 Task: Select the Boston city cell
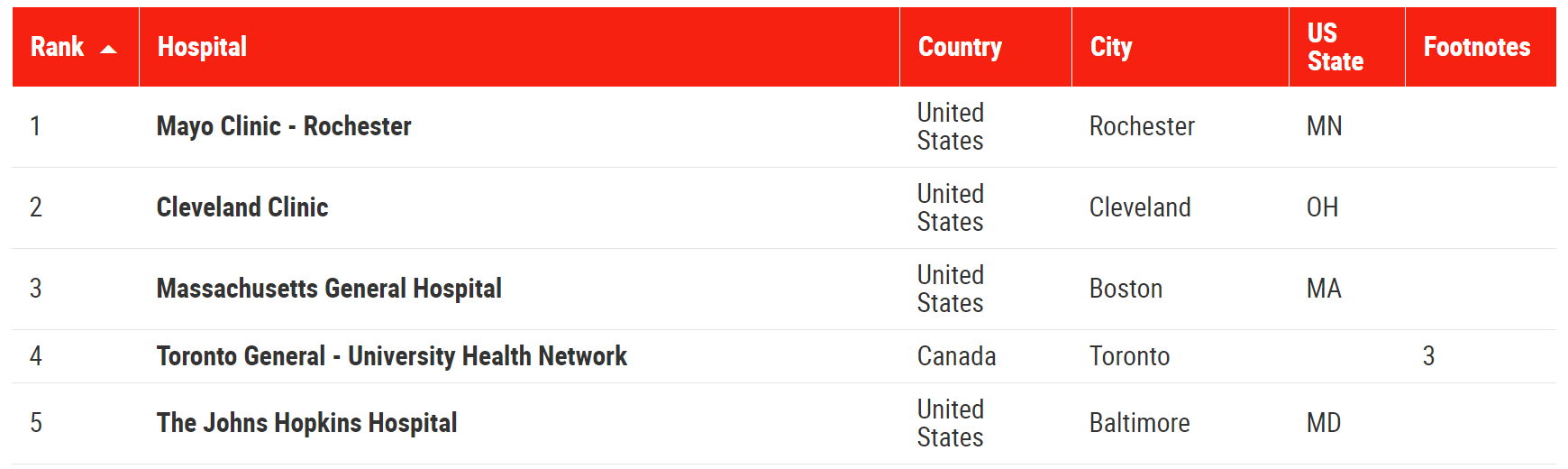tap(1126, 289)
